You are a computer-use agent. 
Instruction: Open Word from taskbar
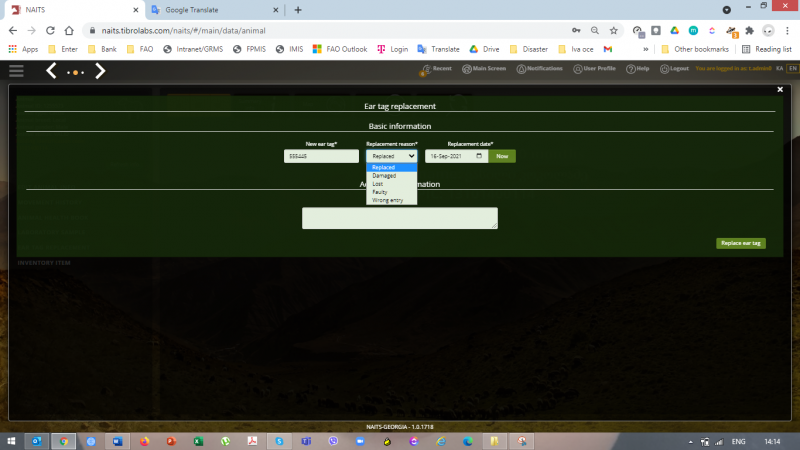coord(118,441)
